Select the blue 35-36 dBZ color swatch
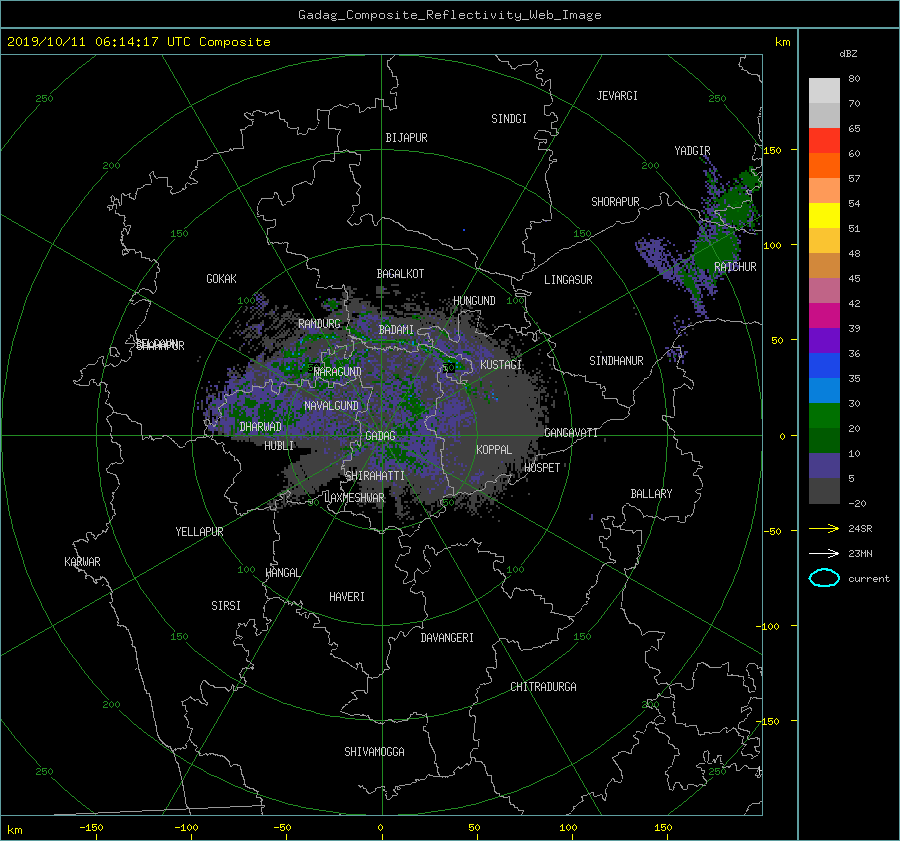The width and height of the screenshot is (900, 841). 824,365
